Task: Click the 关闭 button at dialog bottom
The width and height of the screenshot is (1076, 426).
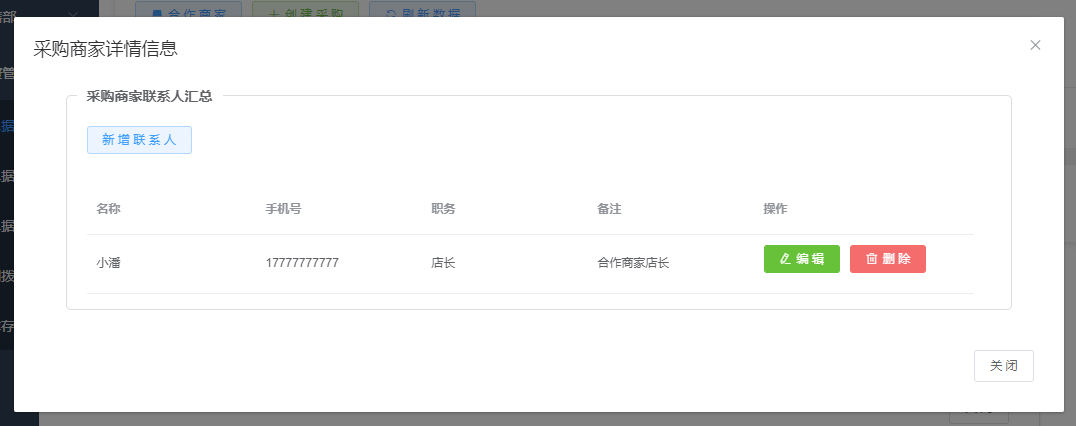Action: pyautogui.click(x=1003, y=366)
